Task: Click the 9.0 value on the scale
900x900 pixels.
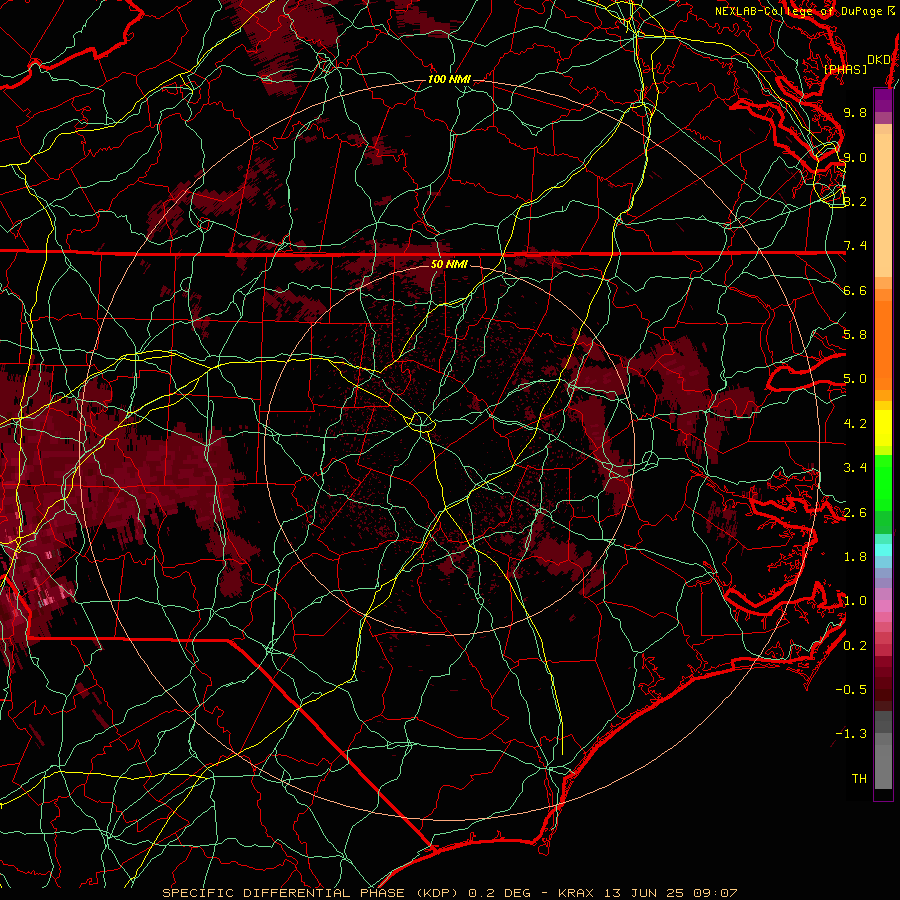Action: [x=855, y=157]
